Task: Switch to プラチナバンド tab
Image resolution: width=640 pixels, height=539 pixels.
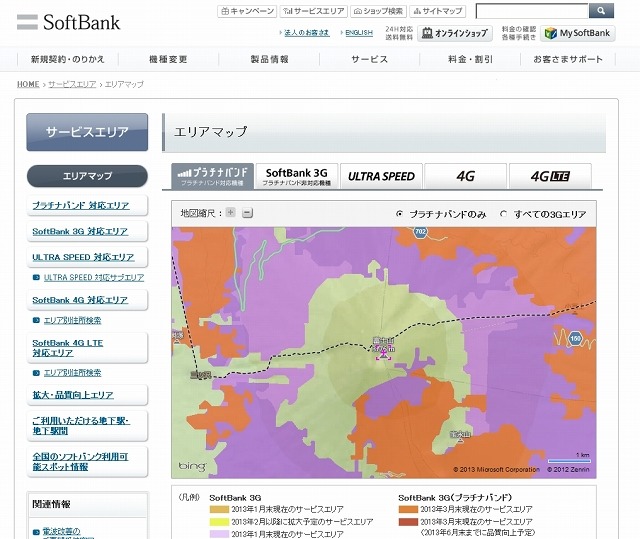Action: pos(212,176)
